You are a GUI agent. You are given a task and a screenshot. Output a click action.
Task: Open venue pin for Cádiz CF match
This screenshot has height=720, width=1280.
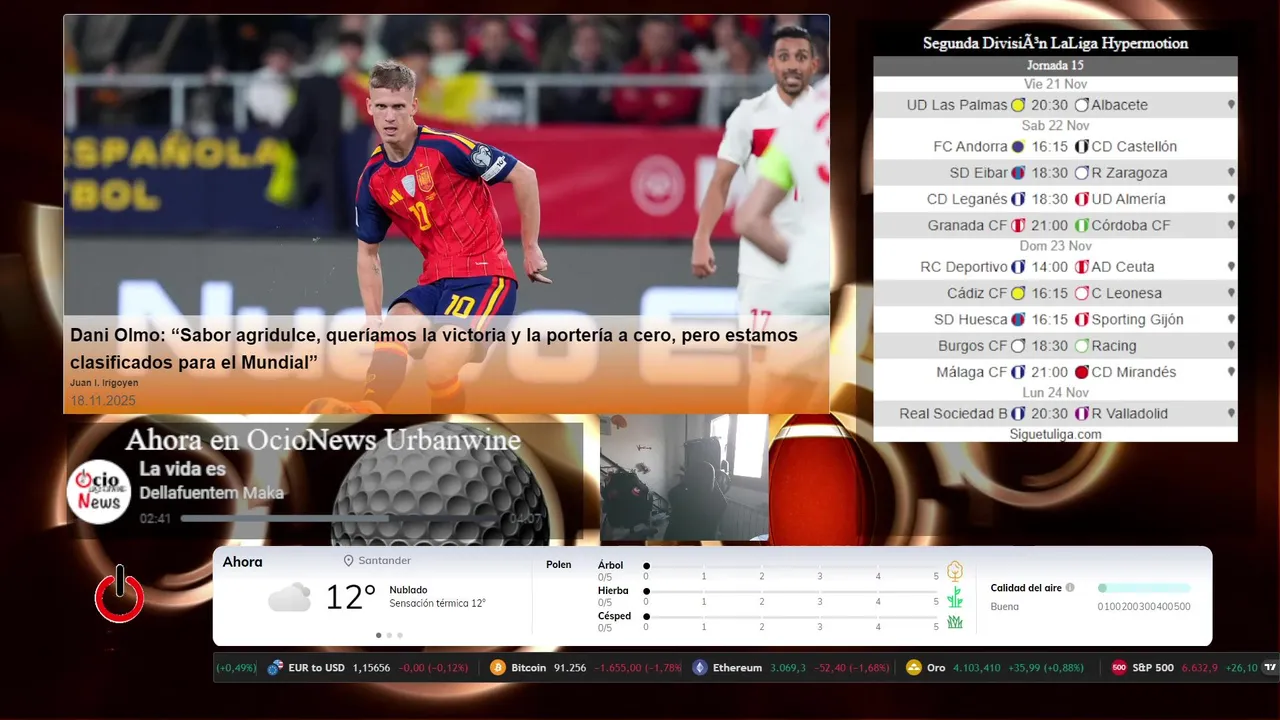click(1231, 294)
